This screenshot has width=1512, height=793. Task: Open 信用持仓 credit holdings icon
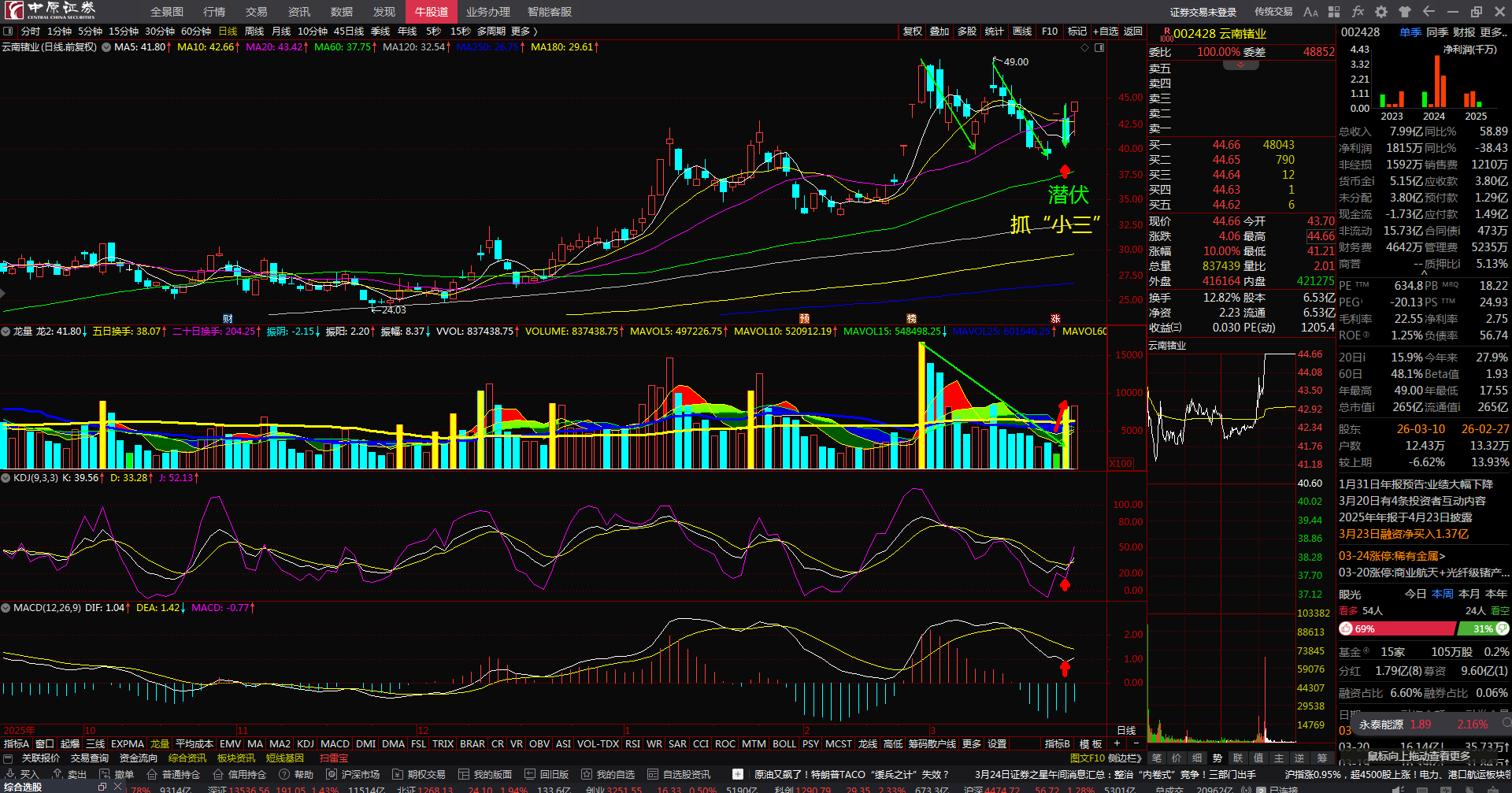point(218,775)
